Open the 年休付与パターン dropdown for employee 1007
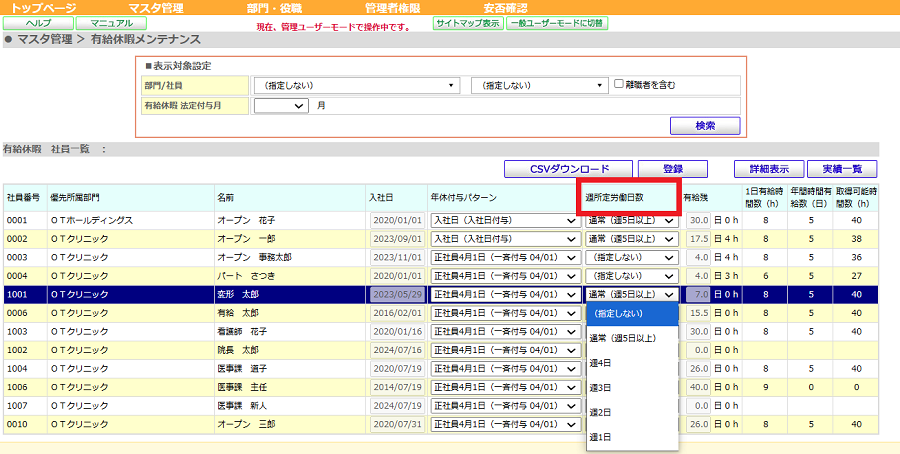 coord(505,406)
